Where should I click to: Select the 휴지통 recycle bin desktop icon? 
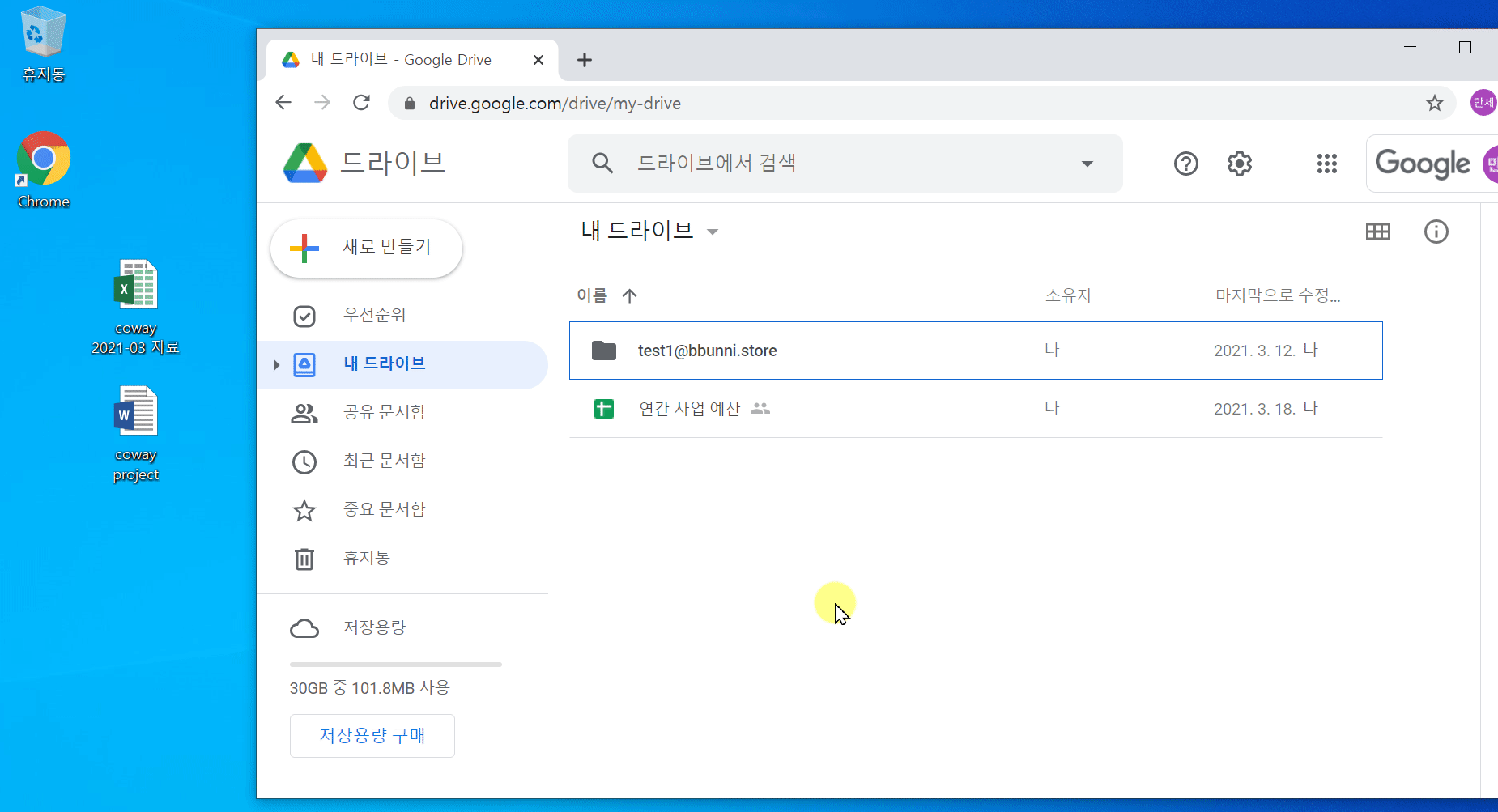pyautogui.click(x=43, y=45)
